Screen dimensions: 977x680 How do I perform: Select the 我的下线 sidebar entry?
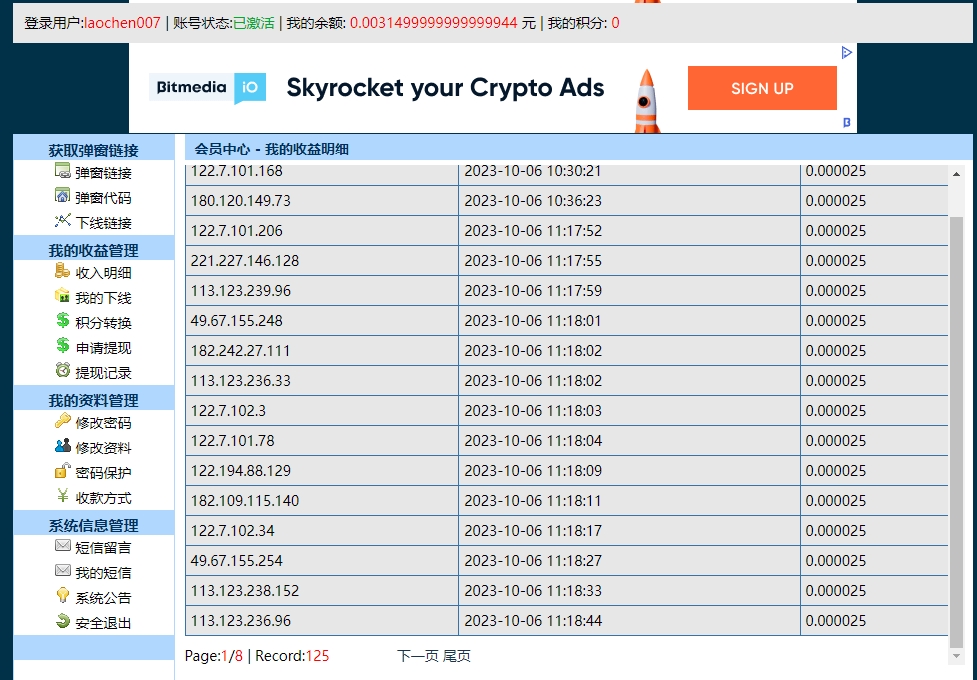click(x=103, y=298)
